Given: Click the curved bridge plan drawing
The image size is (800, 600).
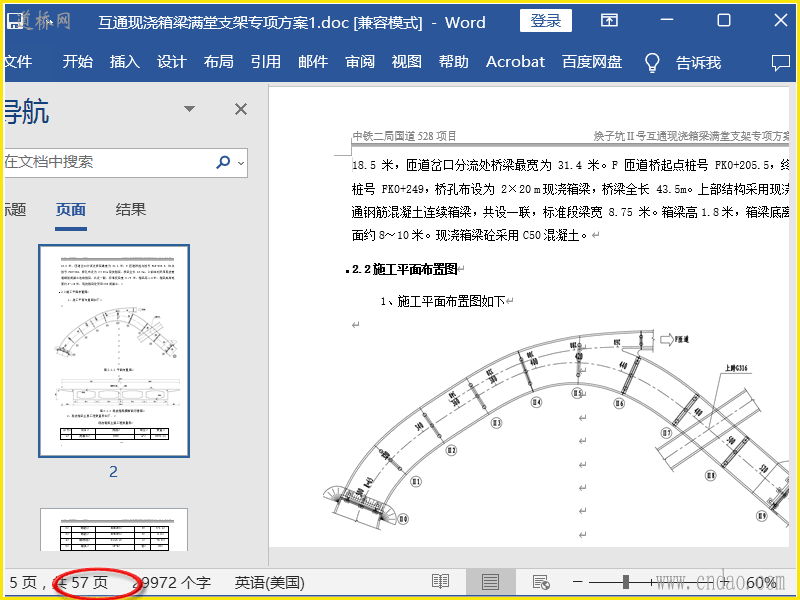Looking at the screenshot, I should click(x=556, y=429).
